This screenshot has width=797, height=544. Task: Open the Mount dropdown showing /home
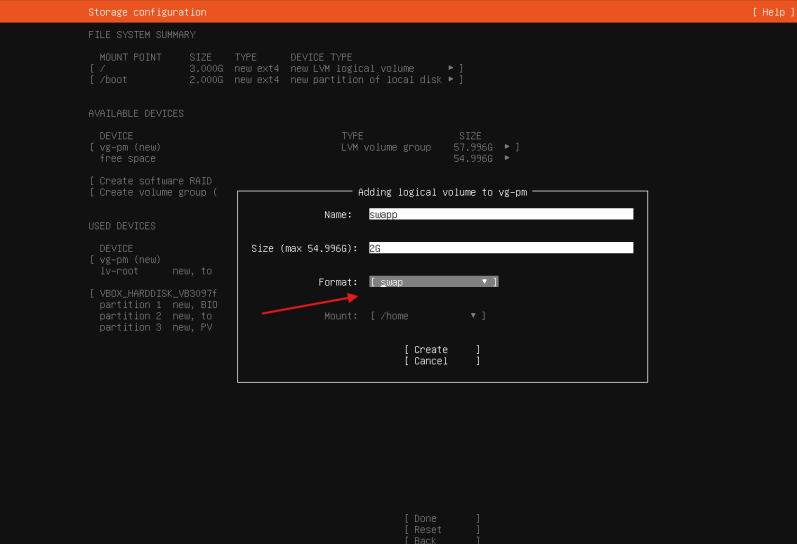[427, 316]
